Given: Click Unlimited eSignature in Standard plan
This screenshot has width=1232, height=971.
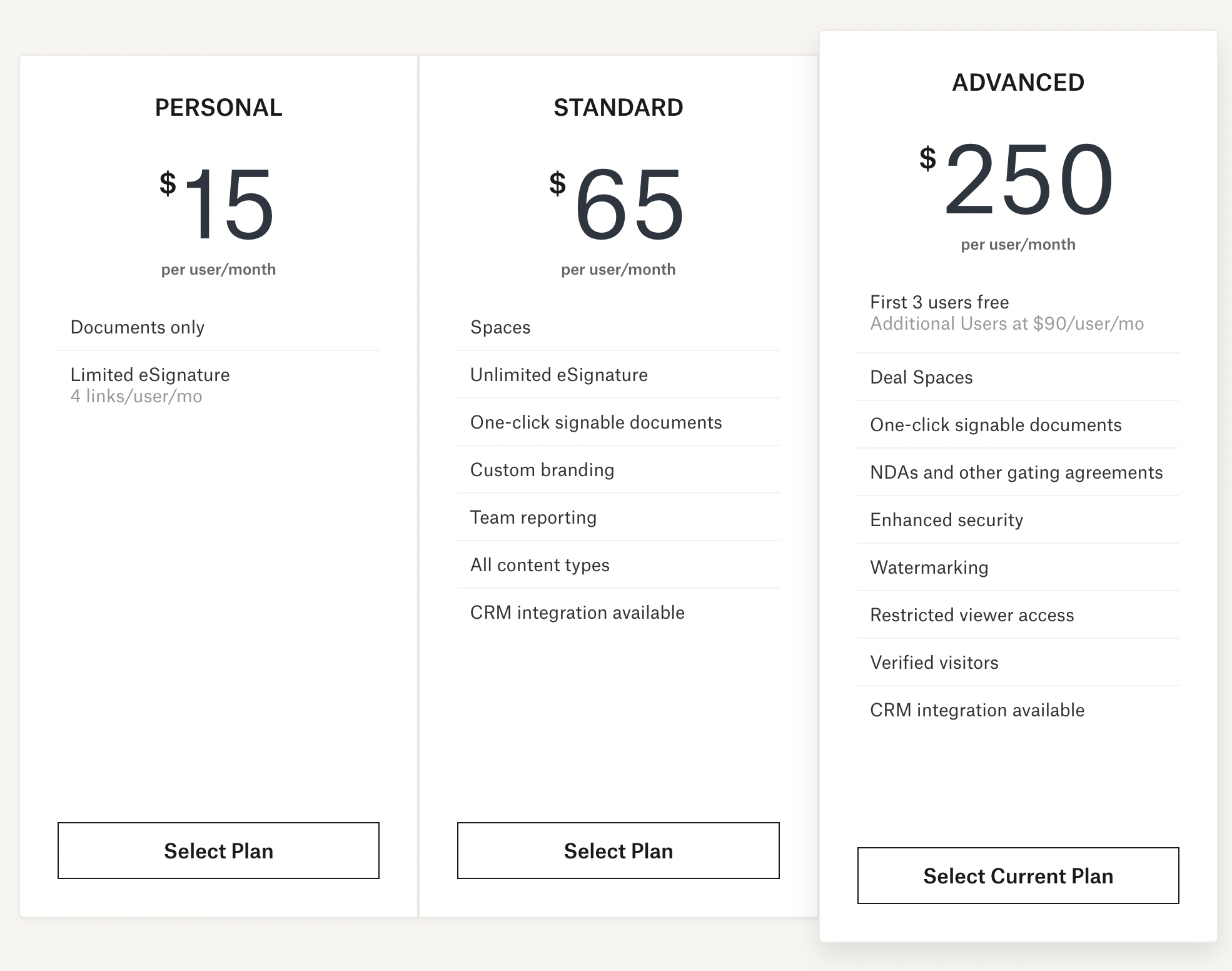Looking at the screenshot, I should click(x=618, y=375).
